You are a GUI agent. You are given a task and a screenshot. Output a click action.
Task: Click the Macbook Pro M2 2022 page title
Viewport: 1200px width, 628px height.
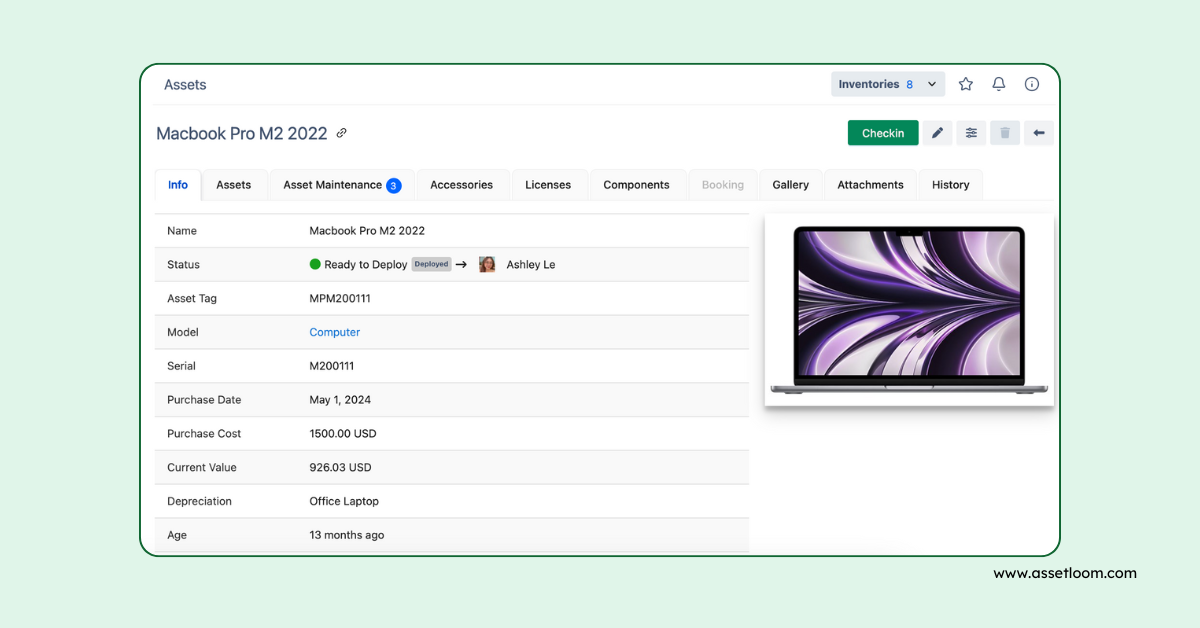(x=242, y=133)
